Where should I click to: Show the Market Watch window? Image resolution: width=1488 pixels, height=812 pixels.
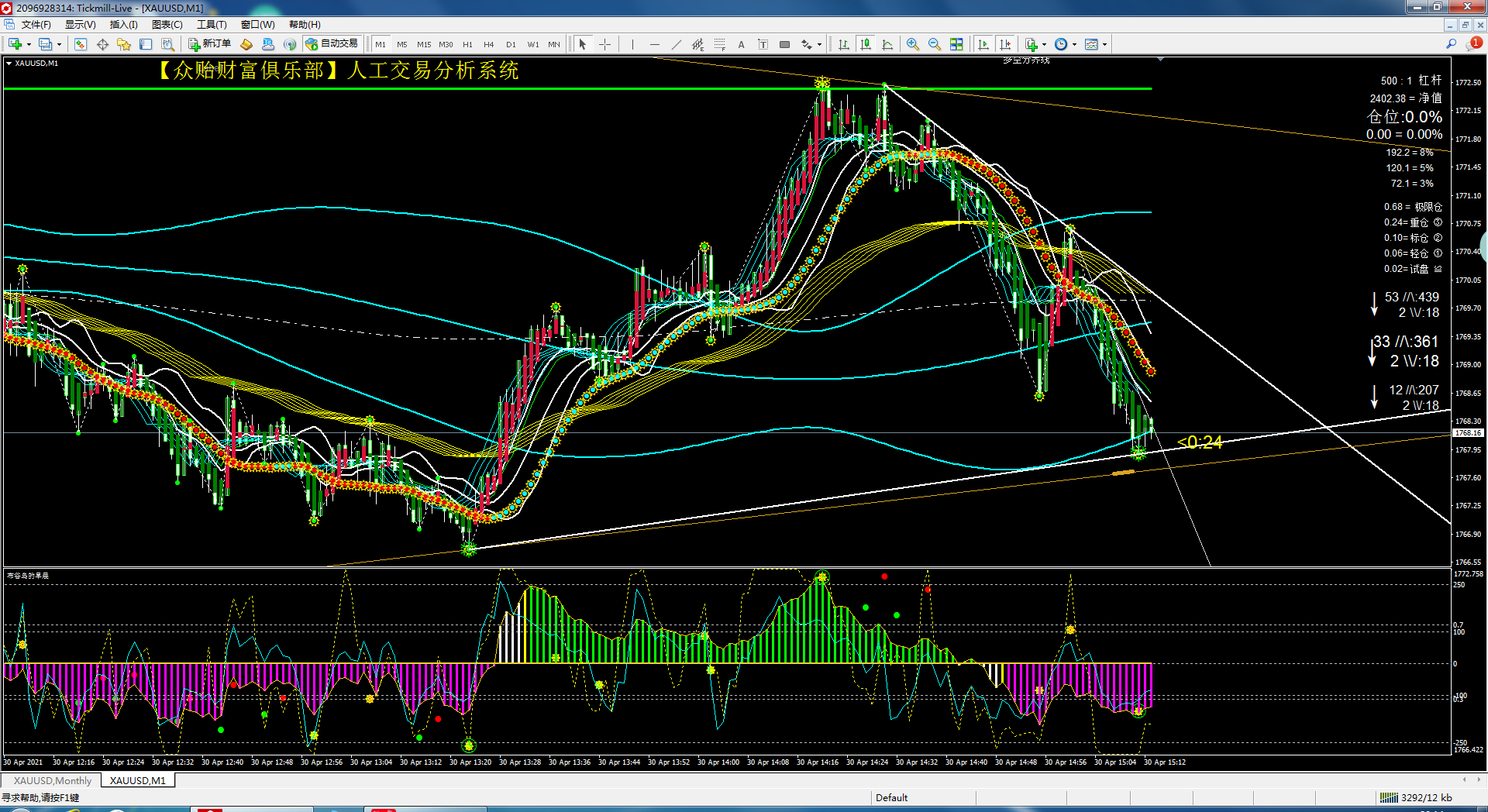(81, 44)
